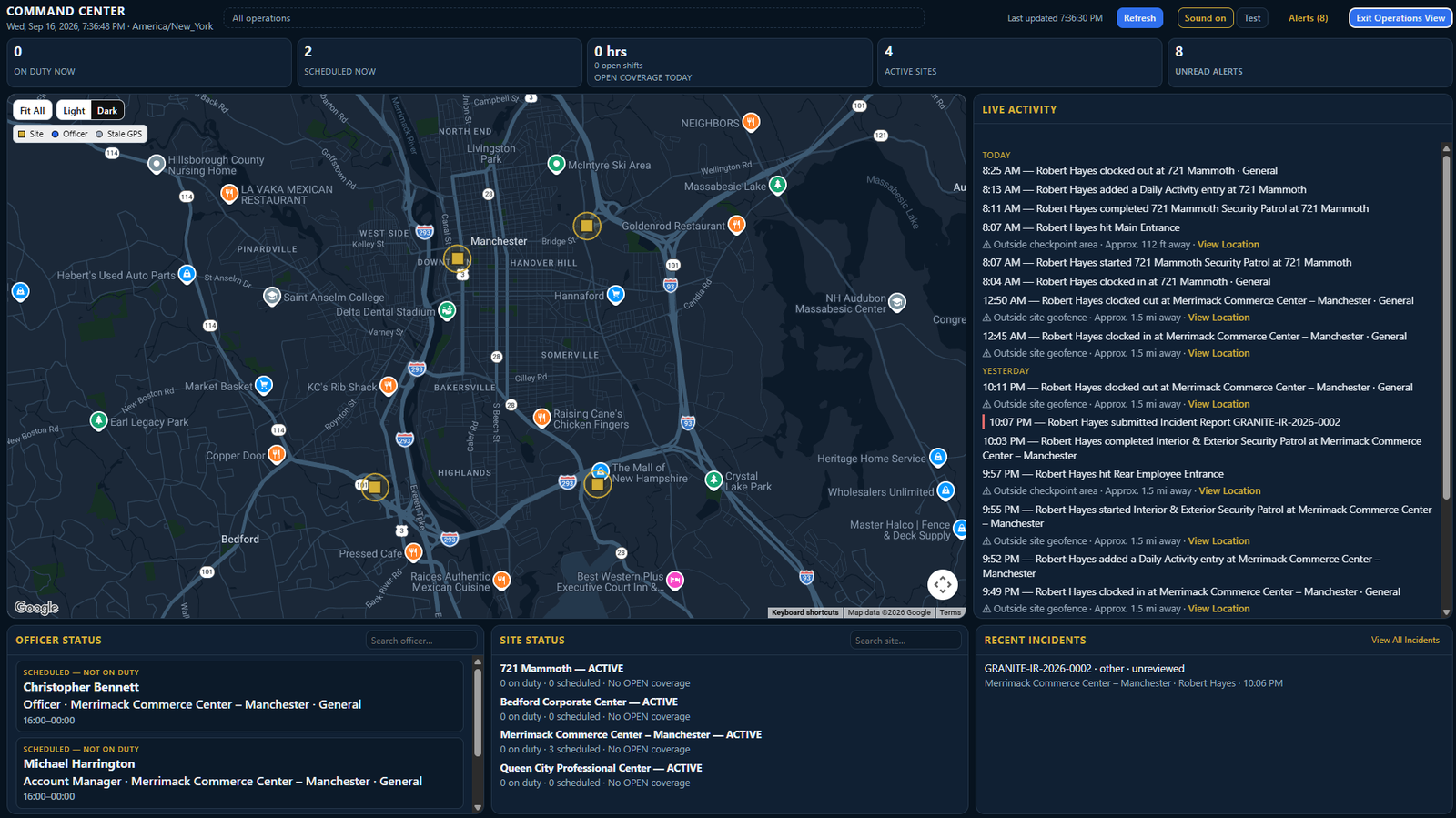Toggle the Sound on button
This screenshot has height=818, width=1456.
click(x=1205, y=18)
